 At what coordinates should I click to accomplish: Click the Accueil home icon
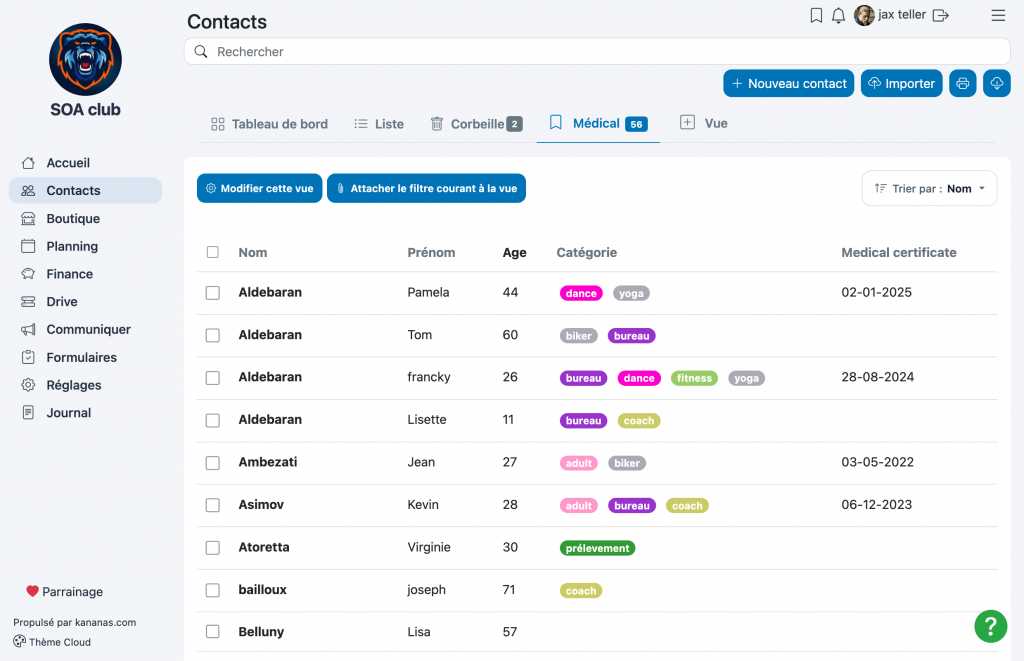pos(28,163)
